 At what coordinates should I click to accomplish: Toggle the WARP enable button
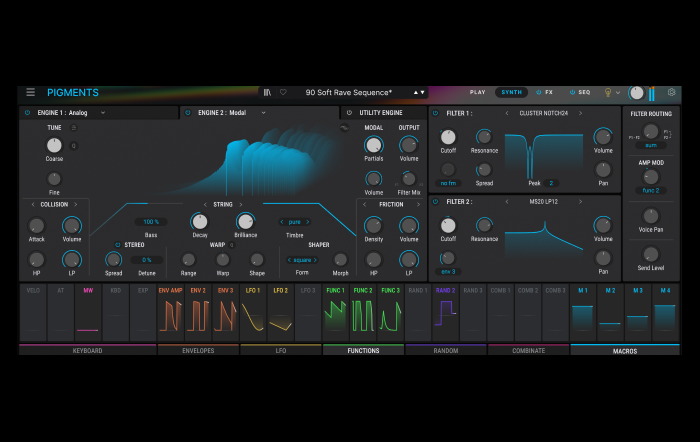[x=232, y=245]
